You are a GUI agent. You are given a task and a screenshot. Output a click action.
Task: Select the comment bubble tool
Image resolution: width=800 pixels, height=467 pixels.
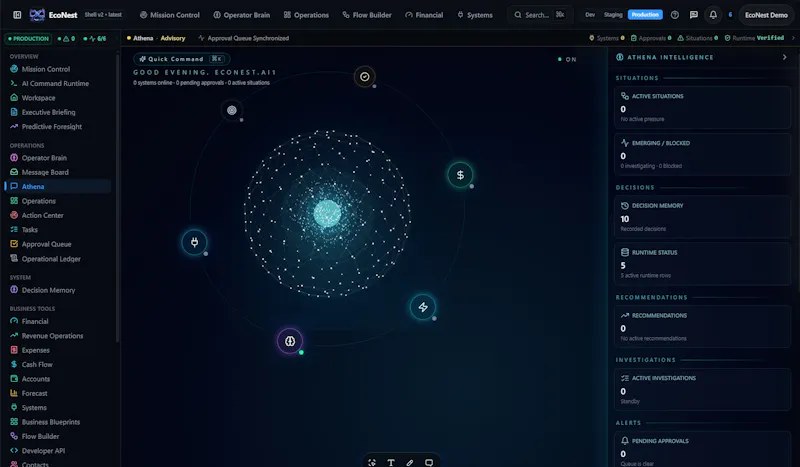tap(429, 462)
